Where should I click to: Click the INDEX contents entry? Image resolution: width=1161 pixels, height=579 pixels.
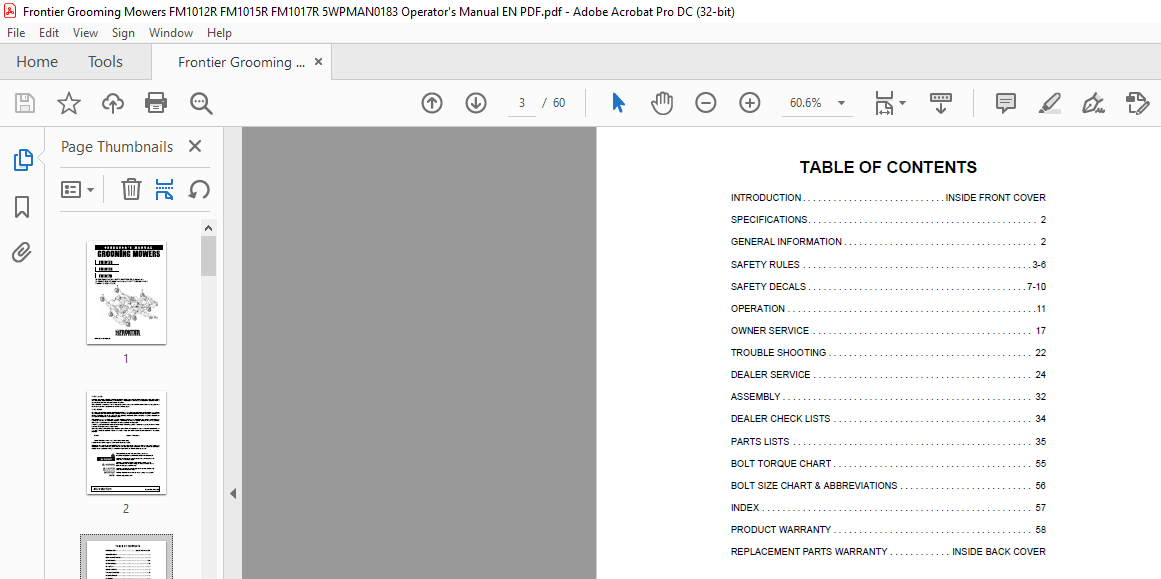(888, 508)
